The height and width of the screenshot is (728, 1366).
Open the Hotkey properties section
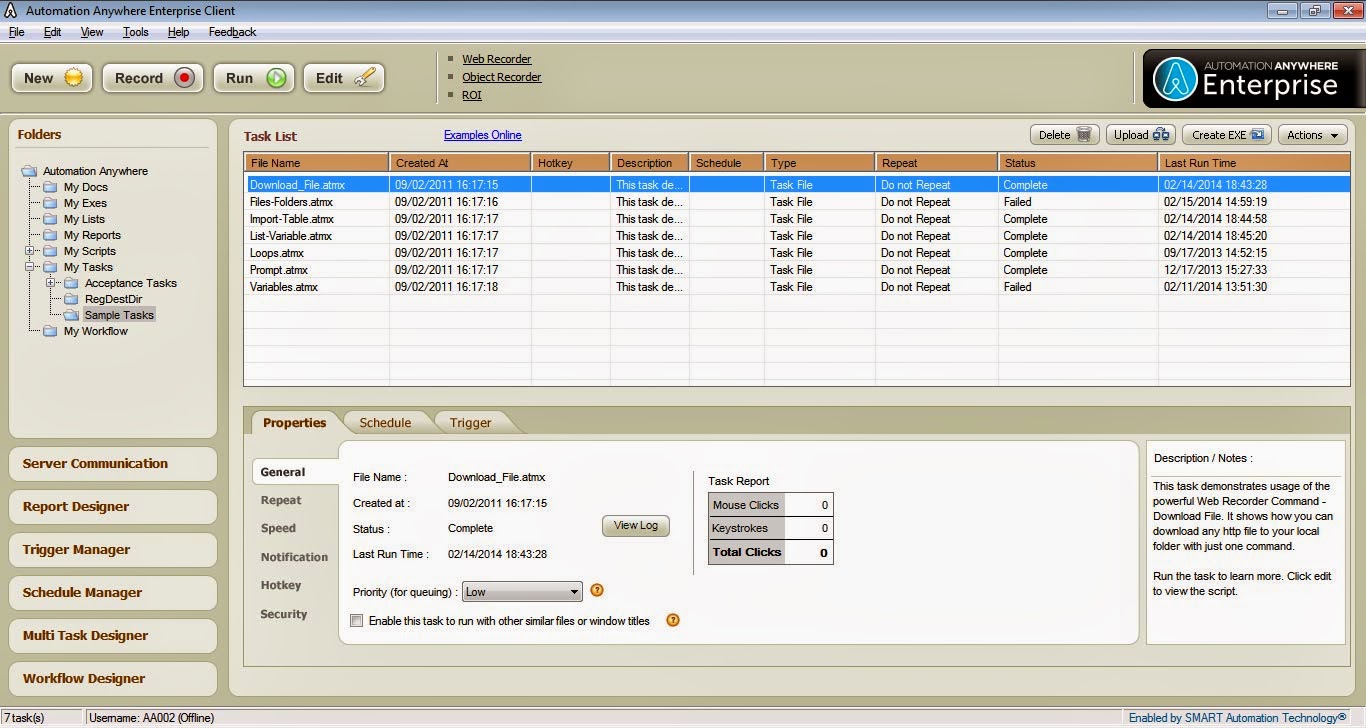click(281, 585)
